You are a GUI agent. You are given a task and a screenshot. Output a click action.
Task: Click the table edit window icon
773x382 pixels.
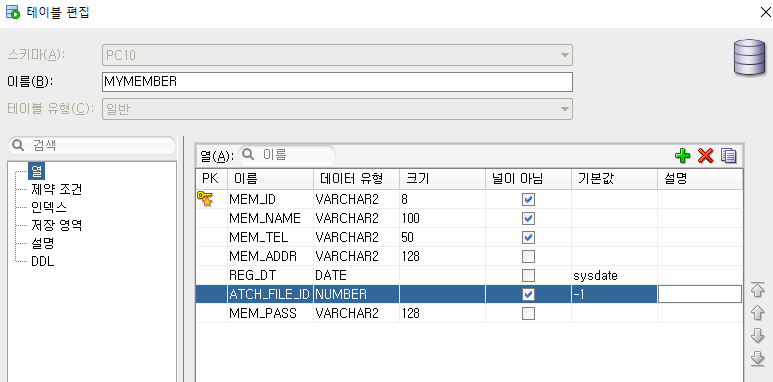[12, 12]
